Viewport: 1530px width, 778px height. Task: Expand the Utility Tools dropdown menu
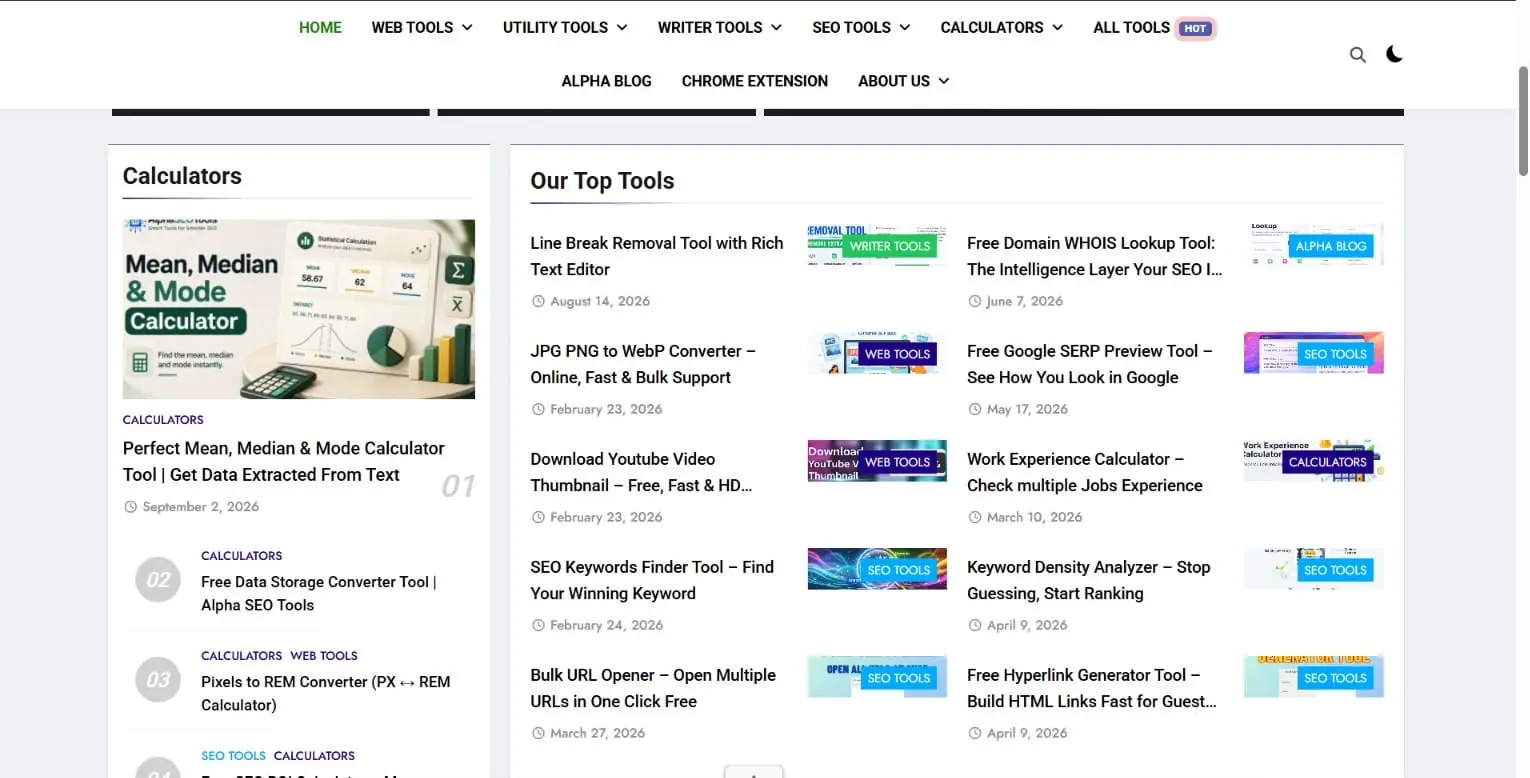(565, 28)
